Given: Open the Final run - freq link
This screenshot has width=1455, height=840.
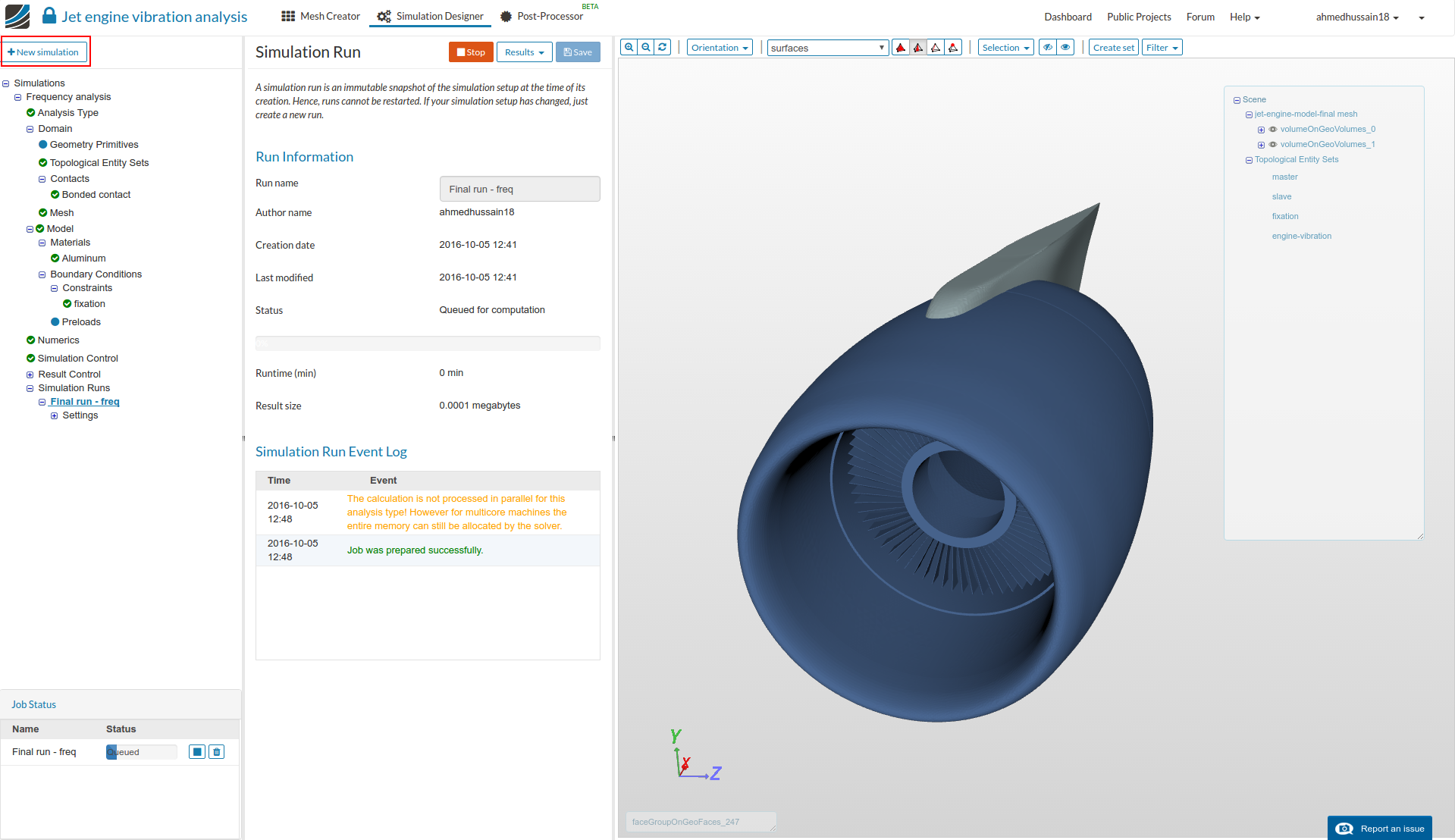Looking at the screenshot, I should tap(85, 402).
